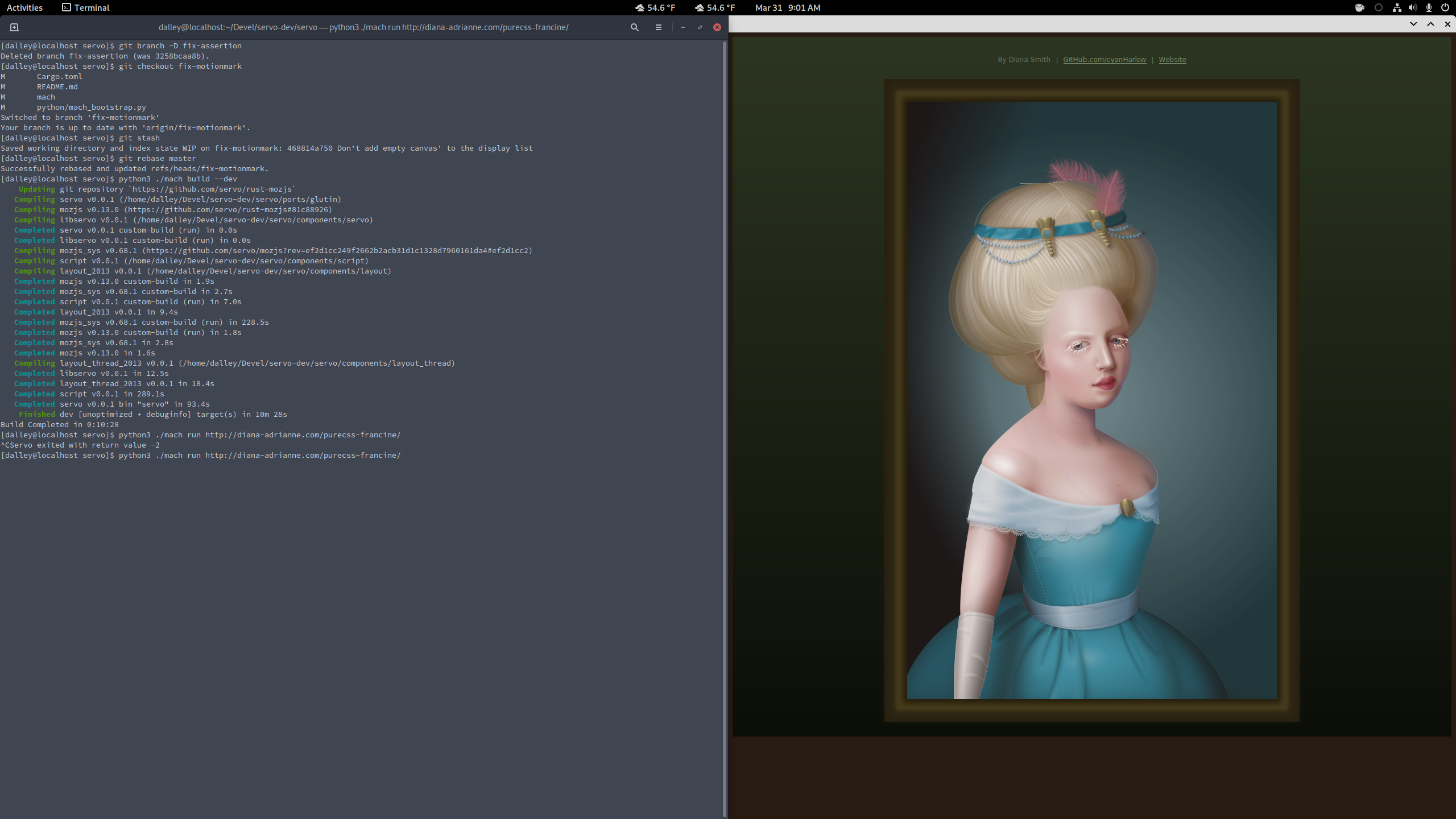
Task: Open the Terminal app menu in top bar
Action: coord(85,8)
